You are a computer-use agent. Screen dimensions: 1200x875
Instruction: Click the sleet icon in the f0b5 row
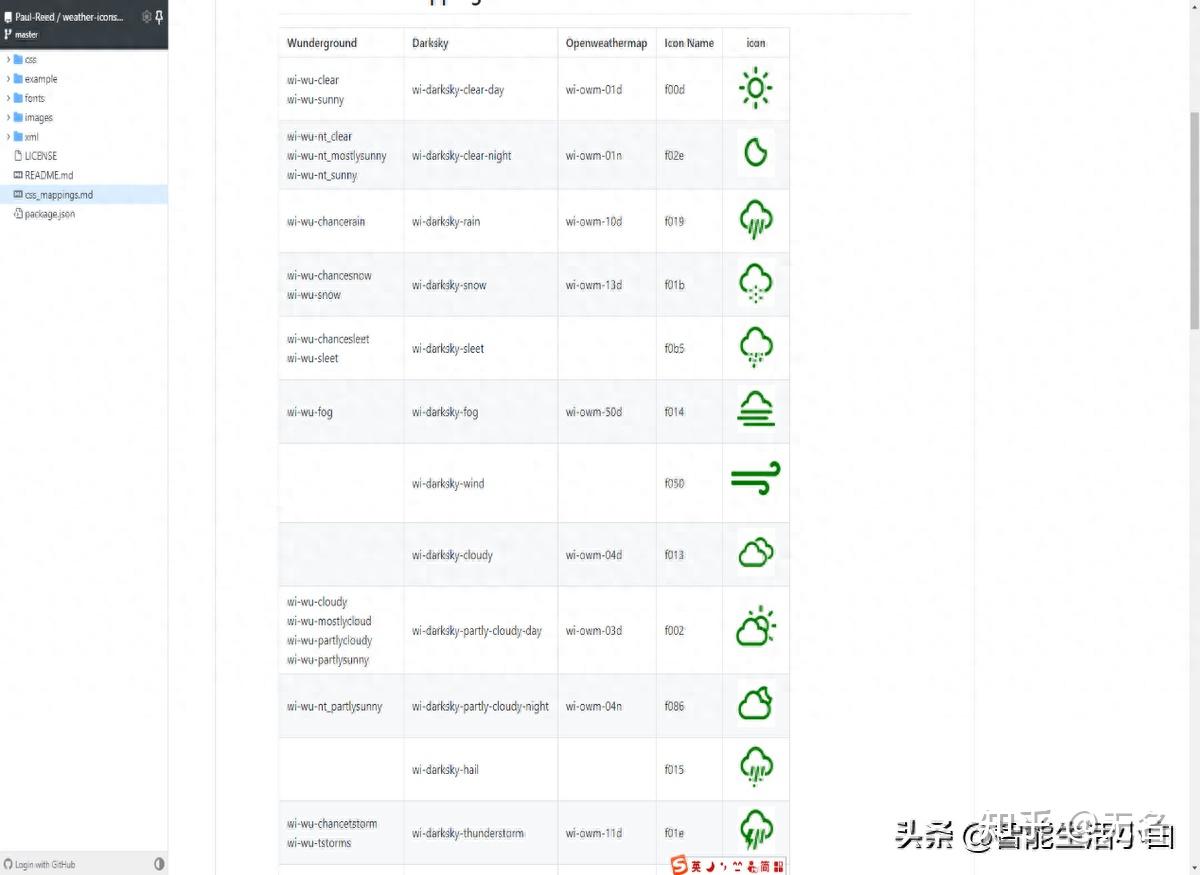tap(756, 348)
